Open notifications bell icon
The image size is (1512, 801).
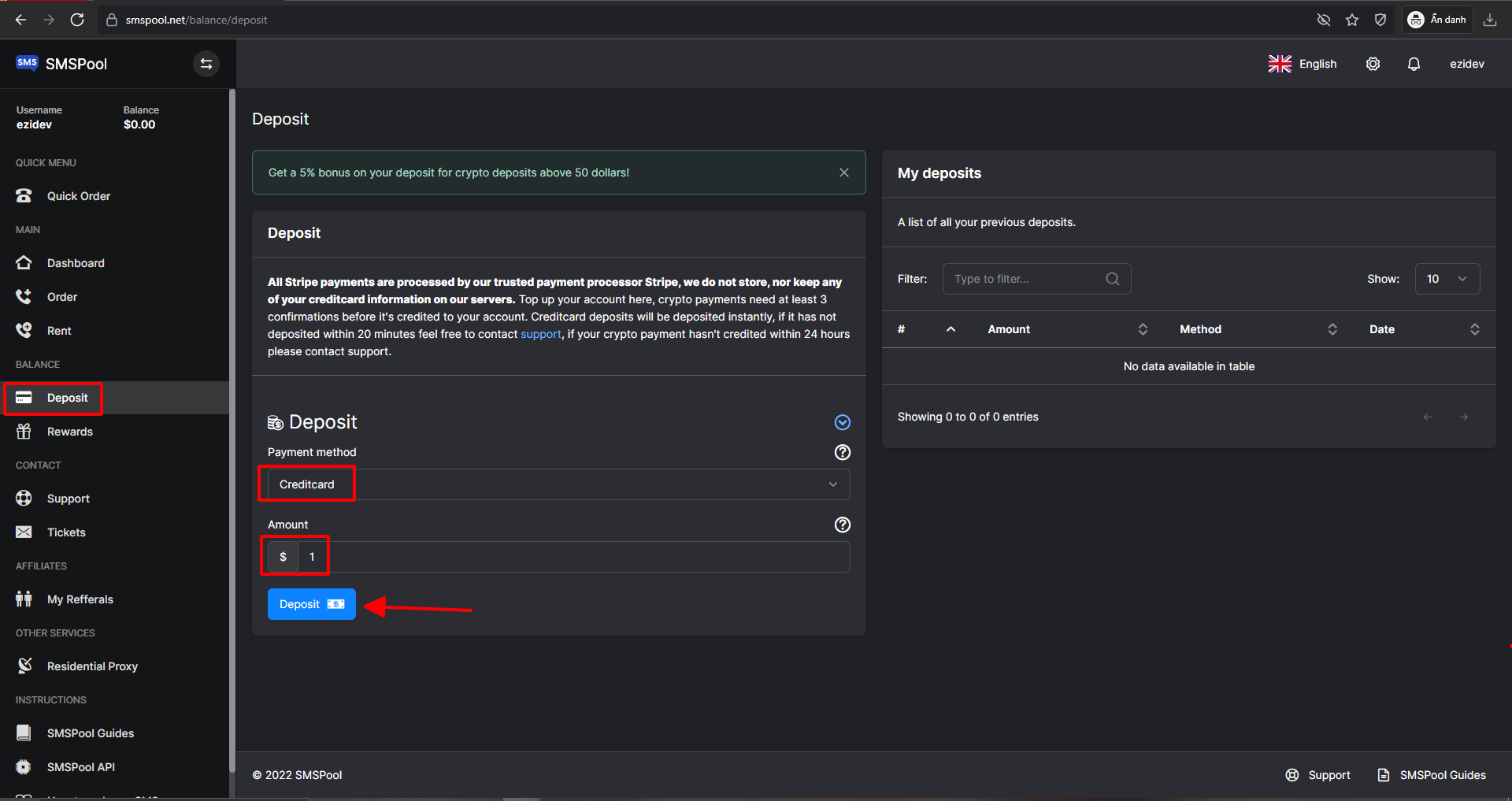coord(1414,64)
